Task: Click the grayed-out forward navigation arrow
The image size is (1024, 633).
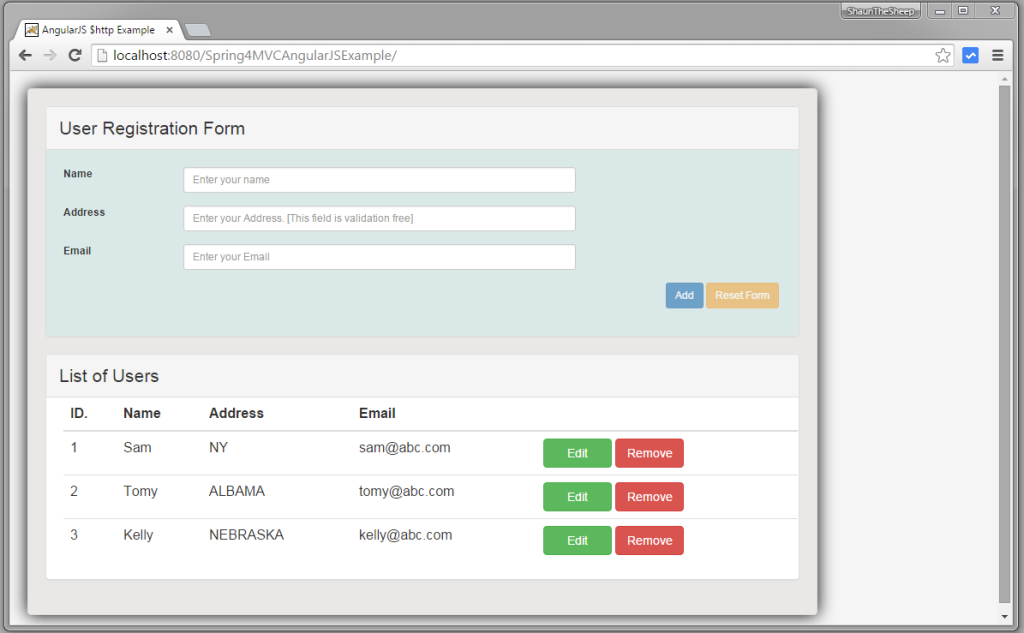Action: (49, 55)
